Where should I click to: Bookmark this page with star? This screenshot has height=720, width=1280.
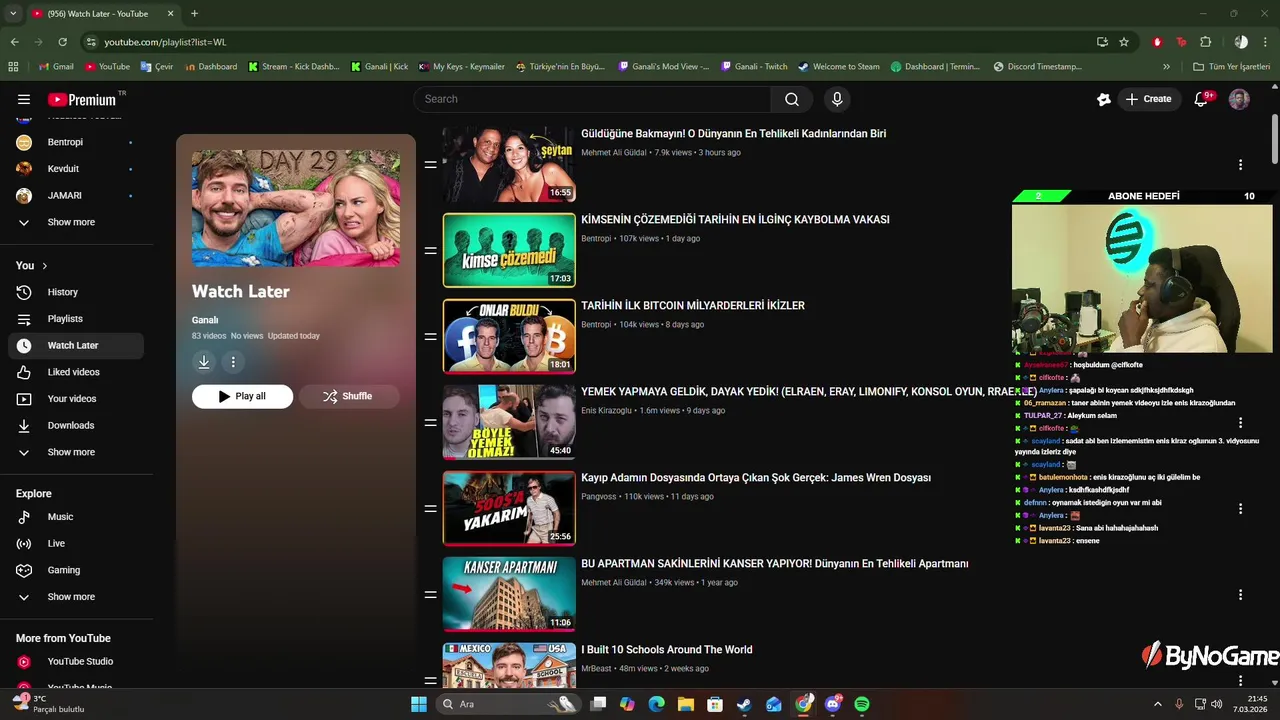(x=1124, y=42)
